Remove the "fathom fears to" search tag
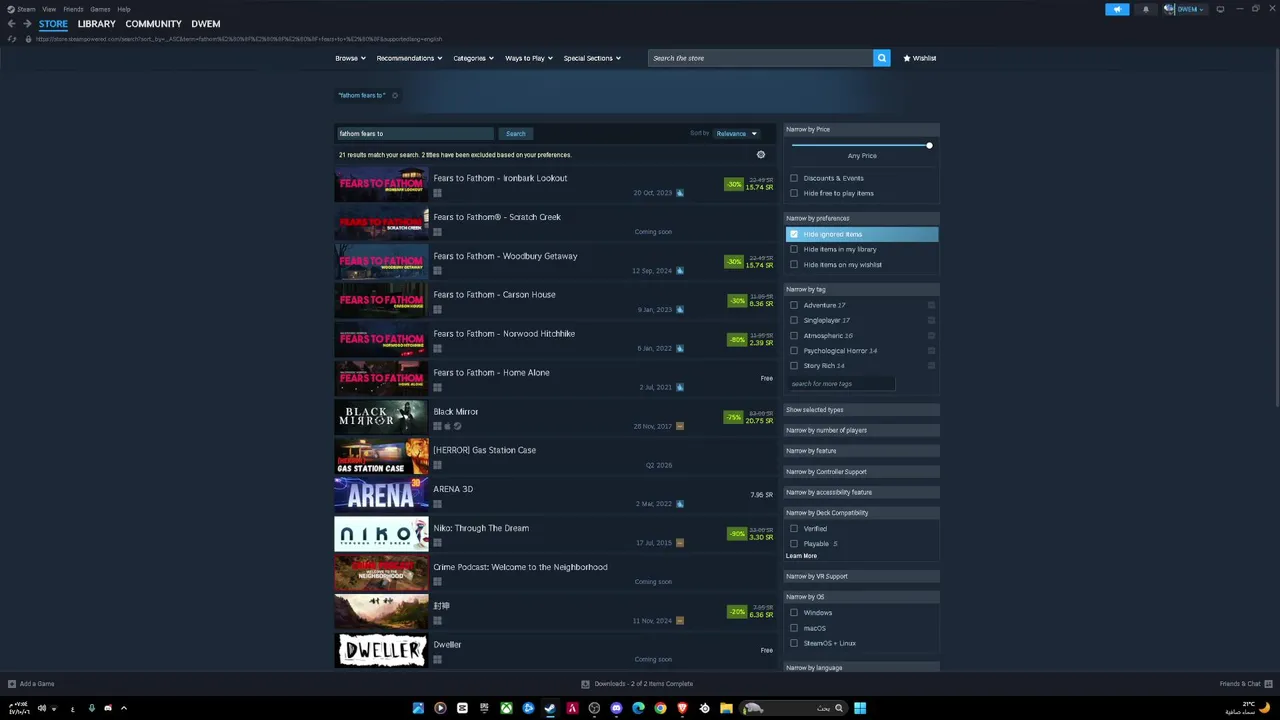Viewport: 1280px width, 720px height. 395,96
